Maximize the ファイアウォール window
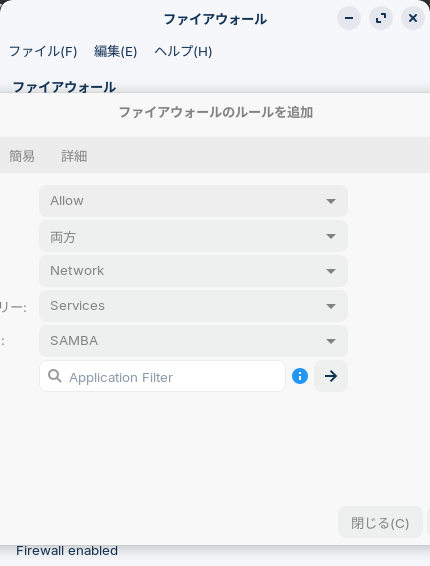Viewport: 430px width, 566px height. (x=381, y=18)
